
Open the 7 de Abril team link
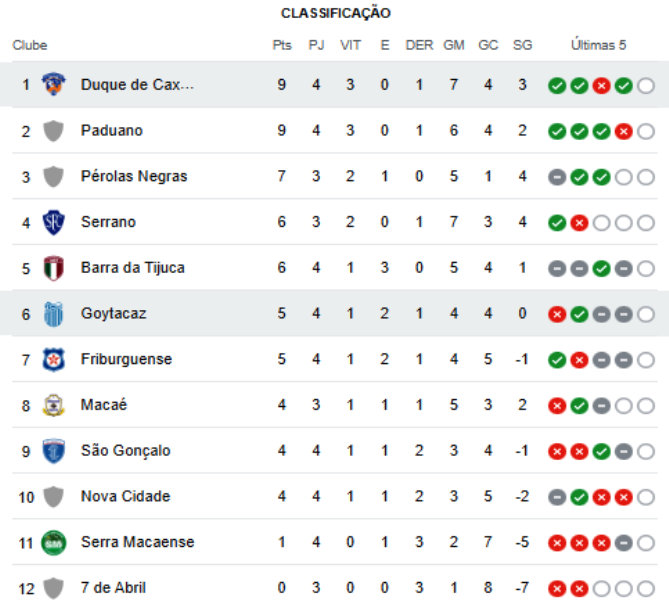[x=113, y=588]
